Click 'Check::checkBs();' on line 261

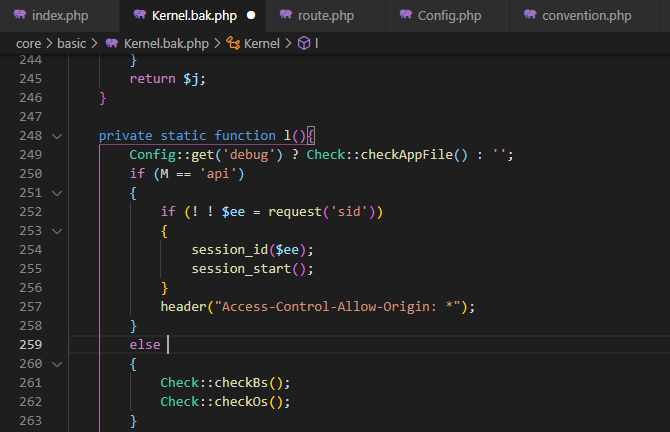[225, 383]
